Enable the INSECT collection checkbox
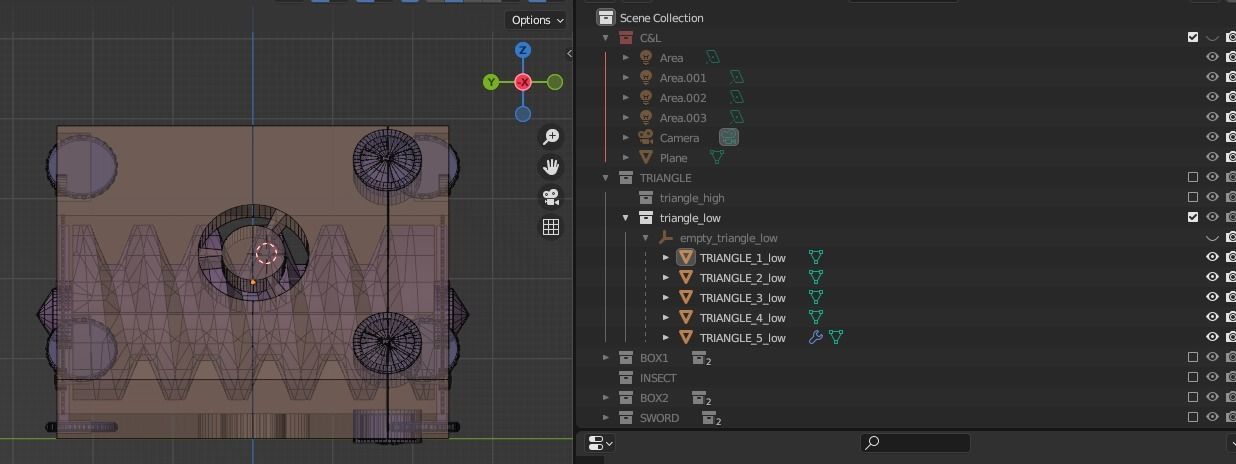This screenshot has height=464, width=1236. pos(1192,377)
